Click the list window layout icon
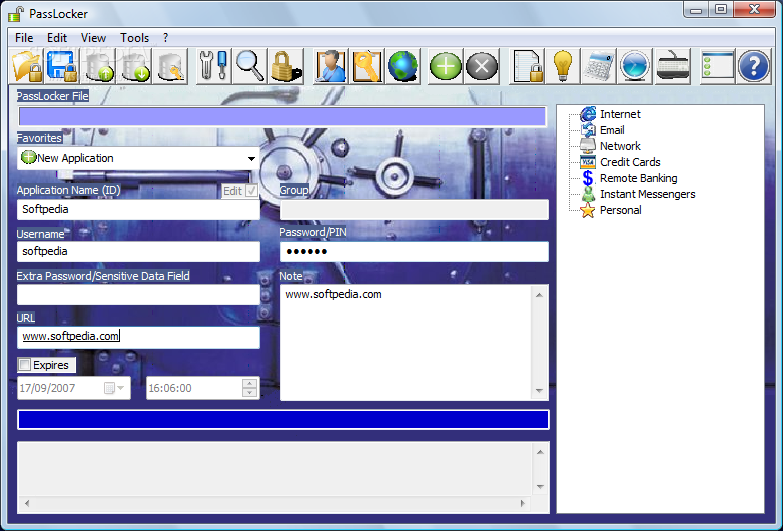 tap(718, 66)
